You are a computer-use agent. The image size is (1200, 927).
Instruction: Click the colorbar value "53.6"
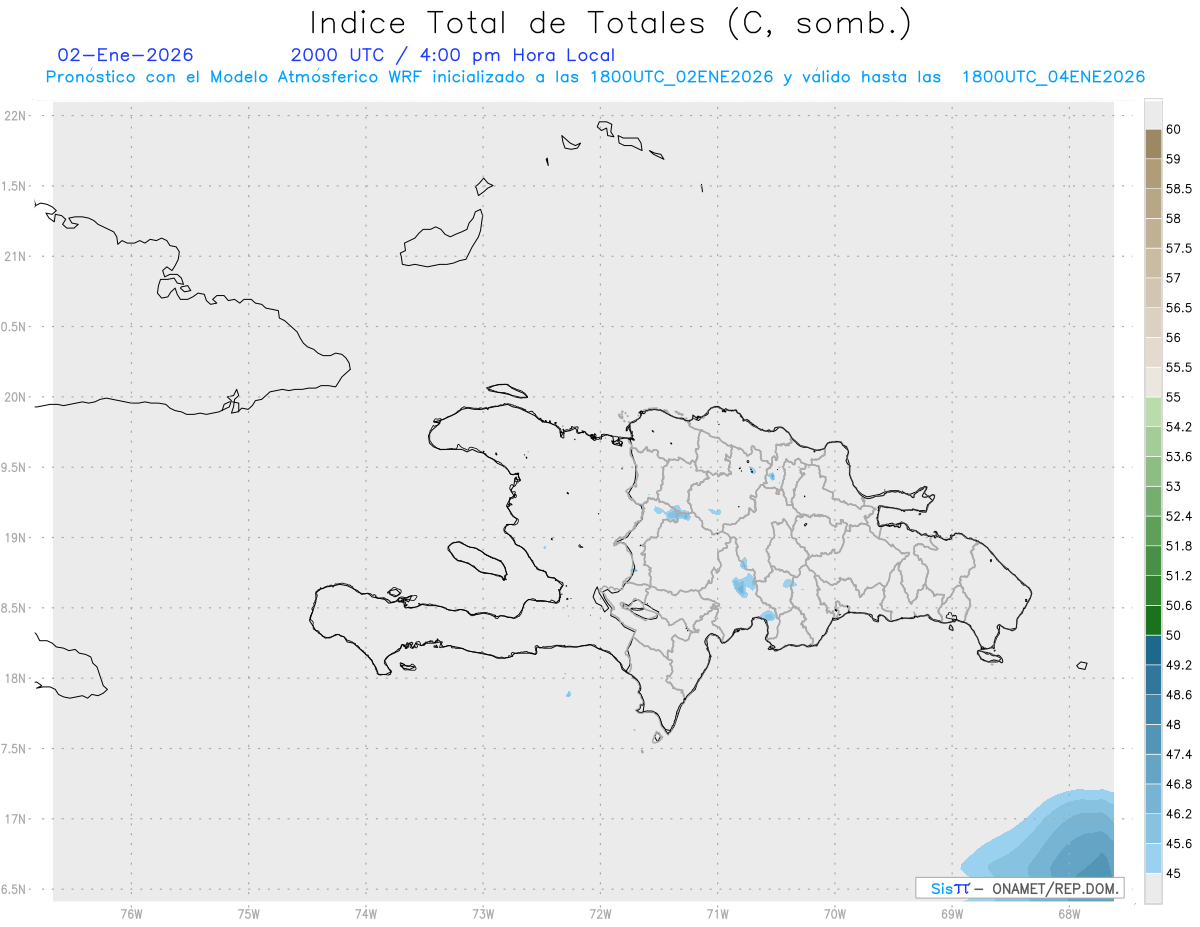(x=1180, y=457)
